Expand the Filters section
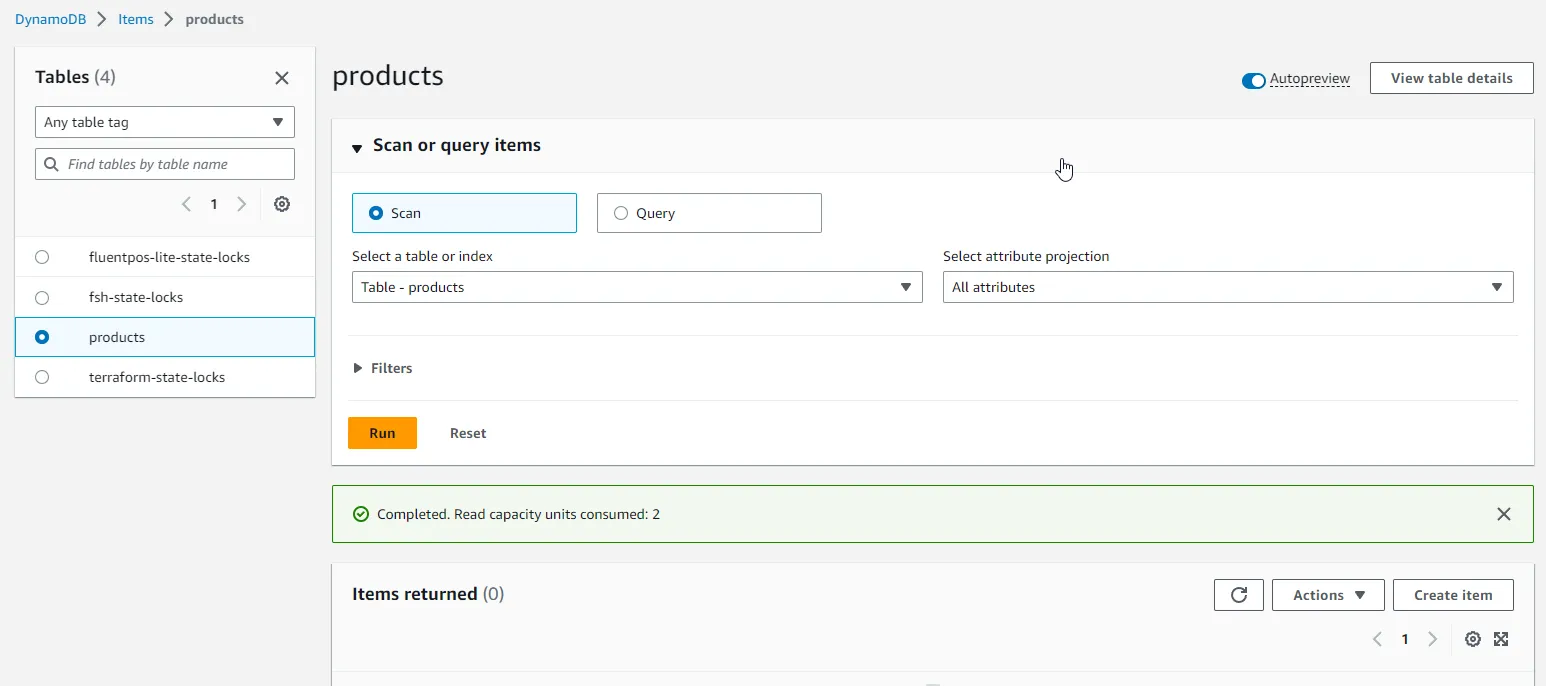The width and height of the screenshot is (1546, 686). (x=383, y=367)
